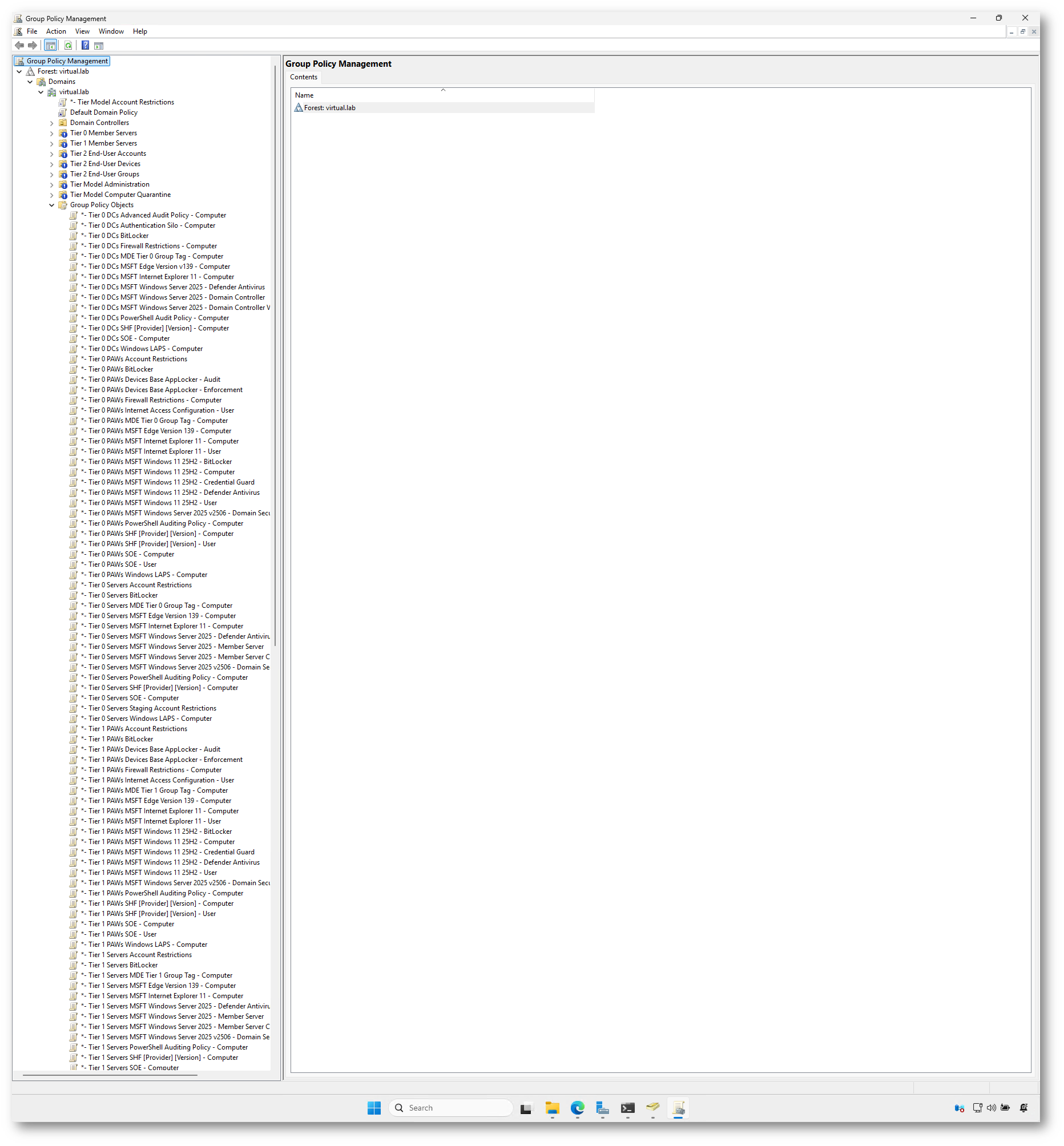The height and width of the screenshot is (1146, 1064).
Task: Expand the Tier 2 End-User Devices OU
Action: (52, 164)
